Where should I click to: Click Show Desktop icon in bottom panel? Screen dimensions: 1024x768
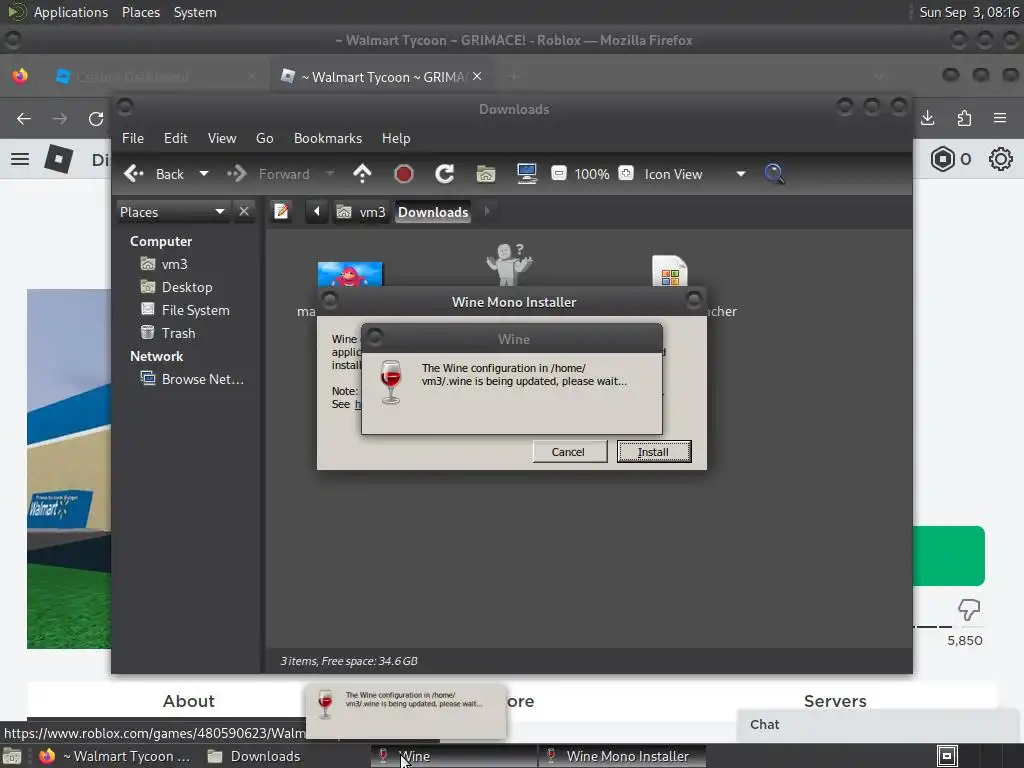12,756
